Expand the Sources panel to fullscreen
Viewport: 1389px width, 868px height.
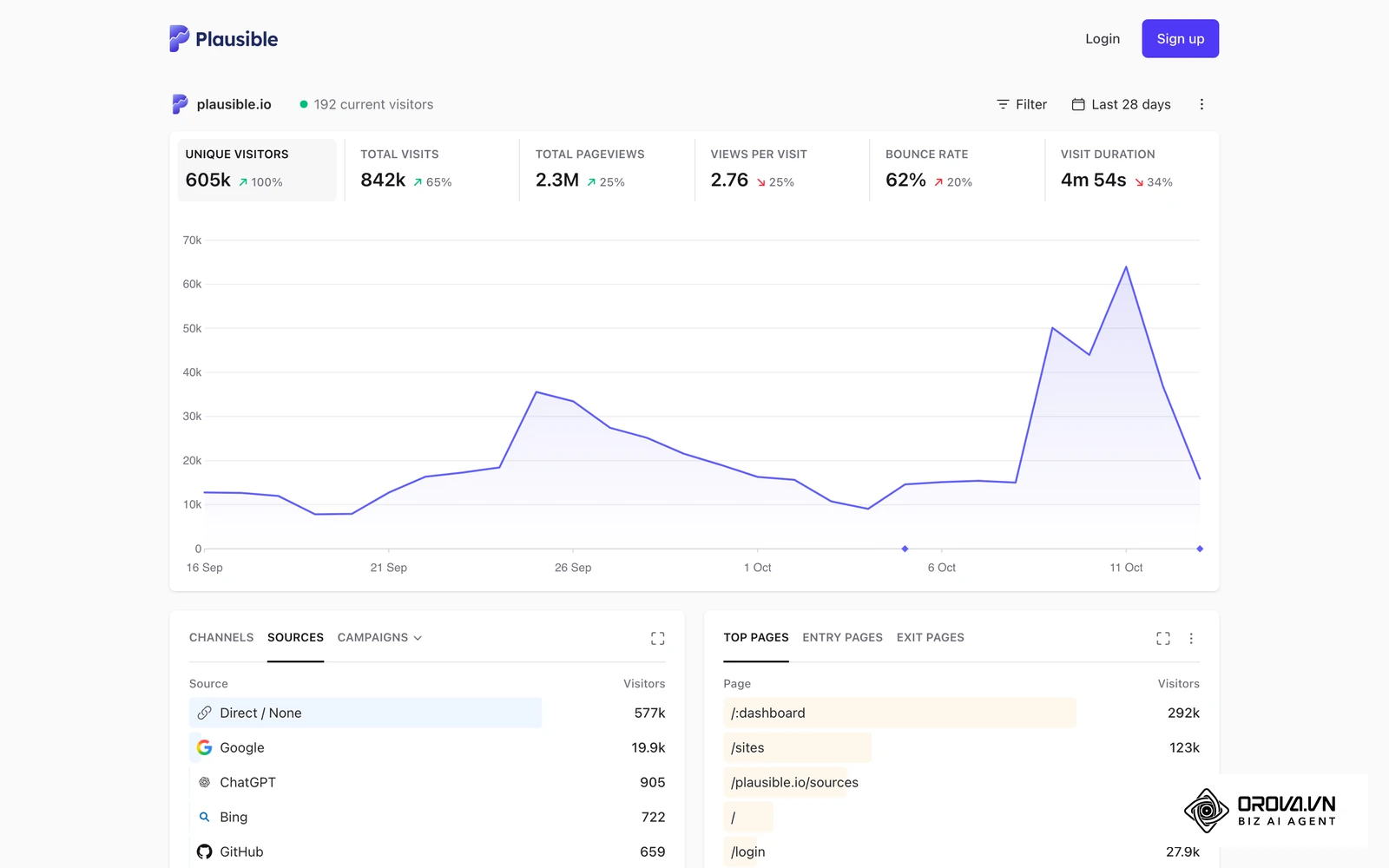point(658,638)
